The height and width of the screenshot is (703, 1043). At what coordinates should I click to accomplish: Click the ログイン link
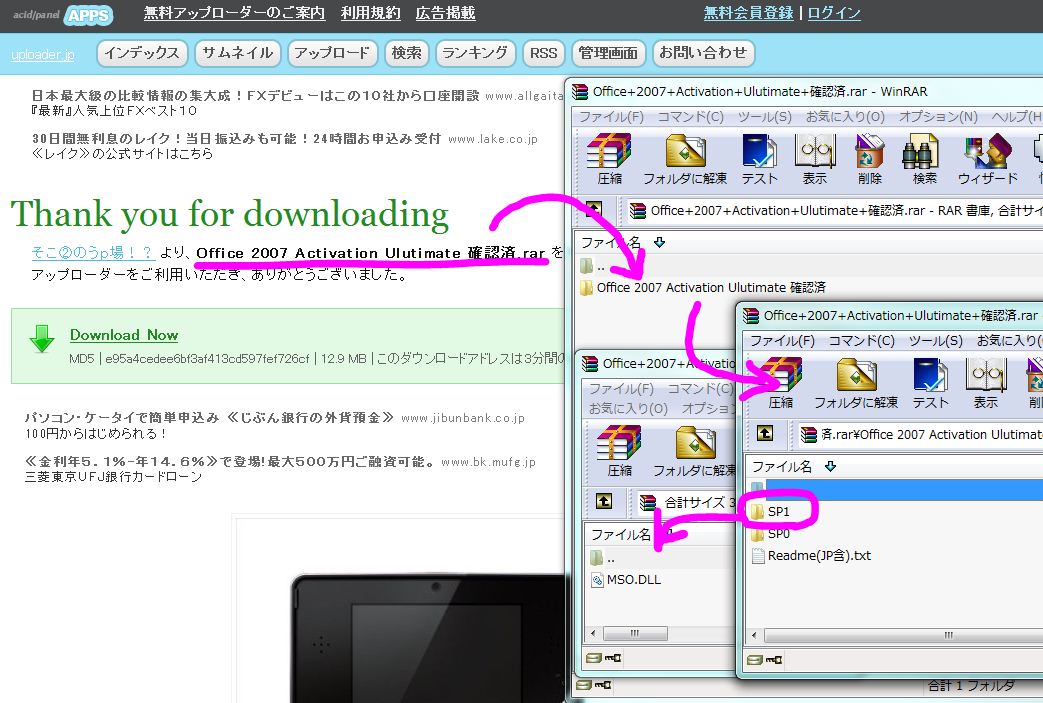pyautogui.click(x=834, y=13)
